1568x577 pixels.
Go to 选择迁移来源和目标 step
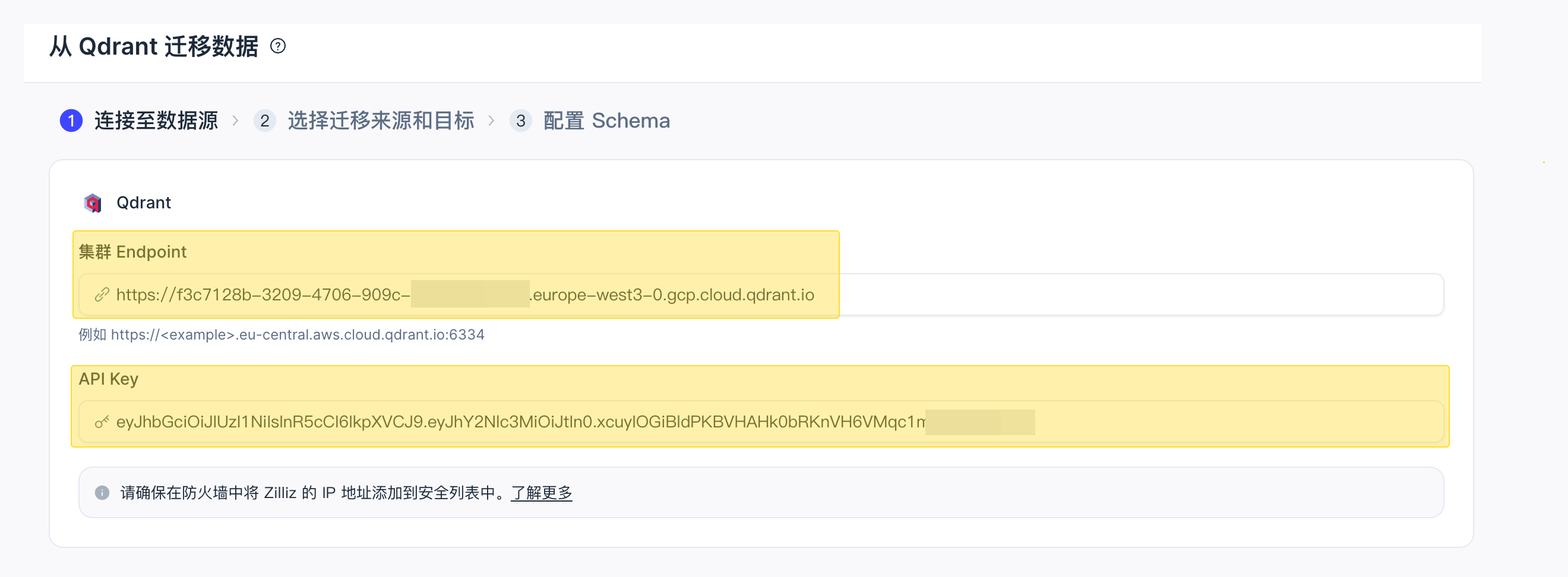(381, 121)
